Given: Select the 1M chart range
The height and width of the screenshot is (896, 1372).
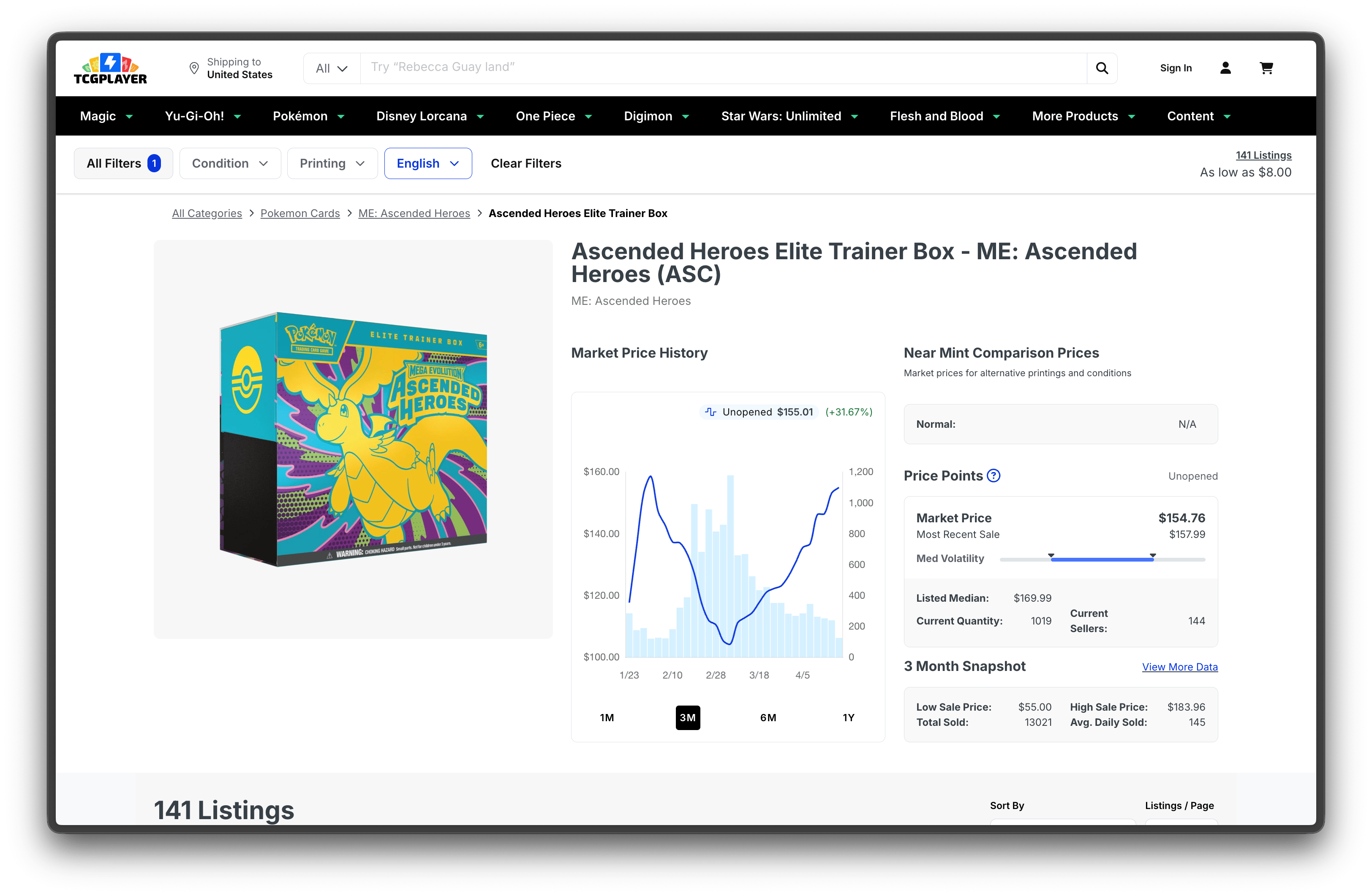Looking at the screenshot, I should point(607,717).
